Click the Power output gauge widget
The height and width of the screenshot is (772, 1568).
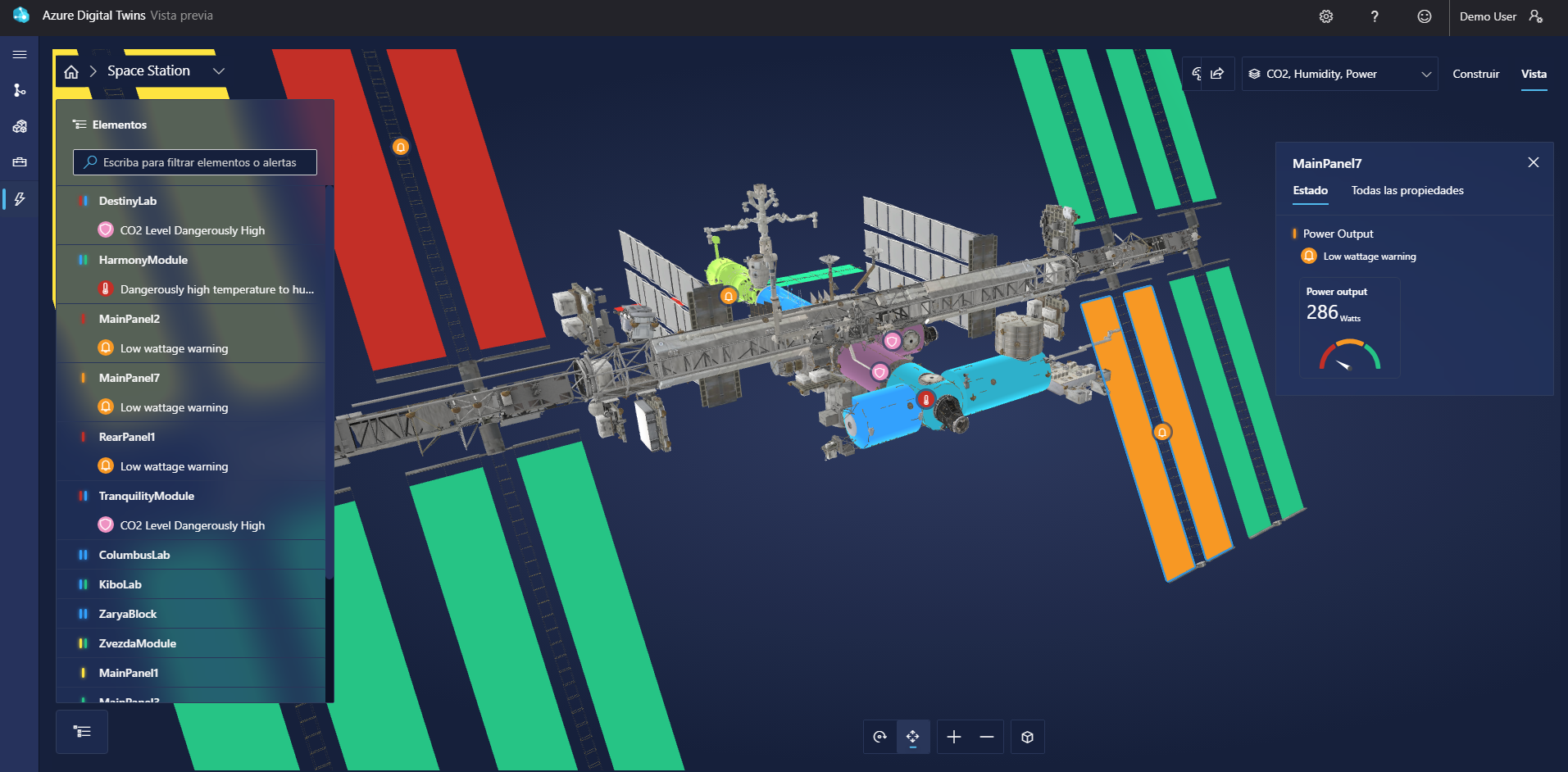(1349, 328)
